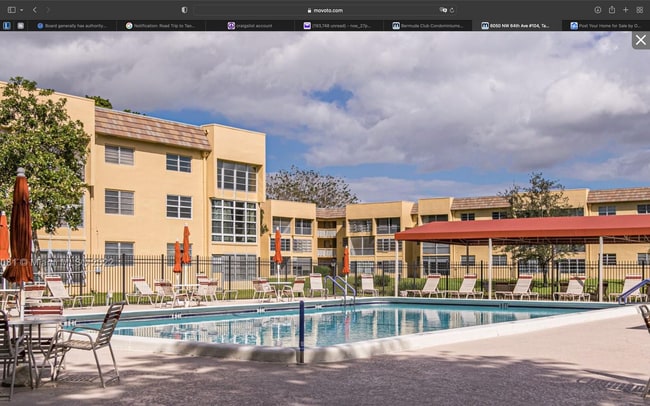Open the Share menu
This screenshot has height=406, width=650.
tap(612, 10)
